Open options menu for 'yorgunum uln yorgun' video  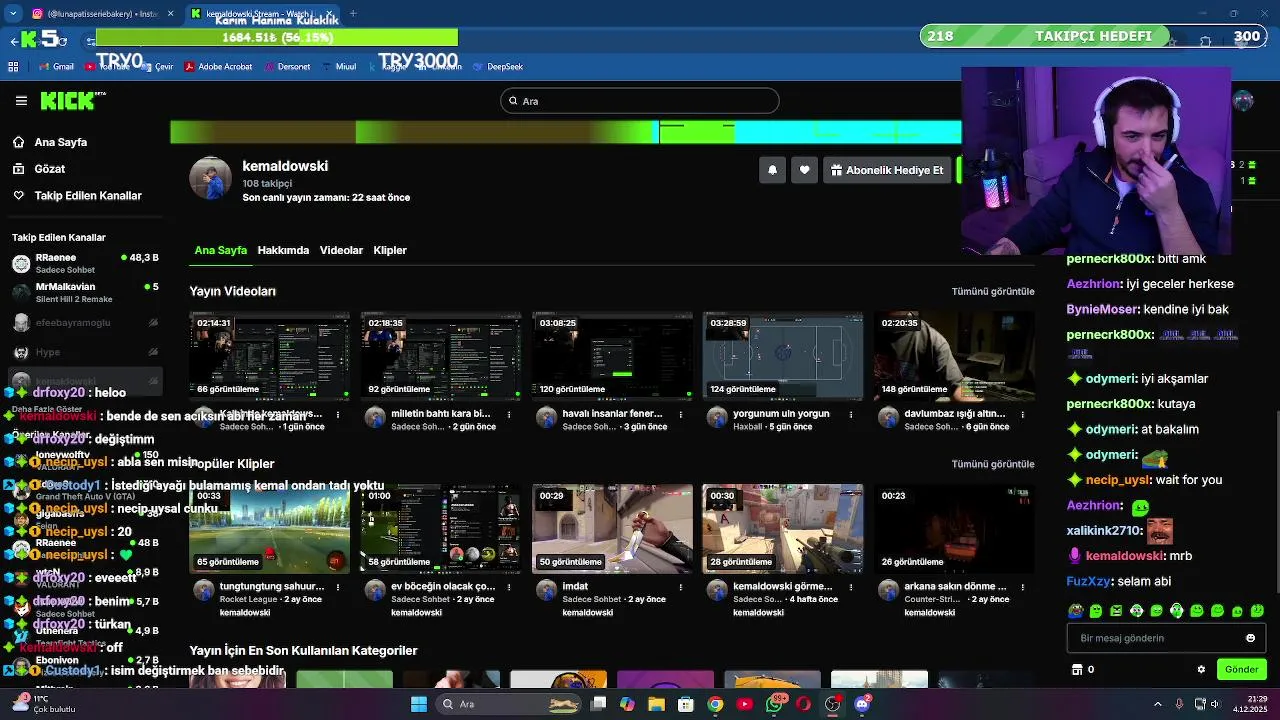[x=851, y=414]
